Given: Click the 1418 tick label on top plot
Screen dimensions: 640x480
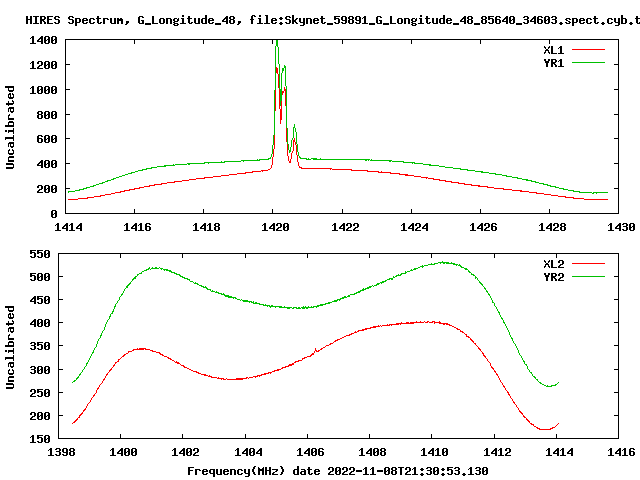Looking at the screenshot, I should pos(206,227).
